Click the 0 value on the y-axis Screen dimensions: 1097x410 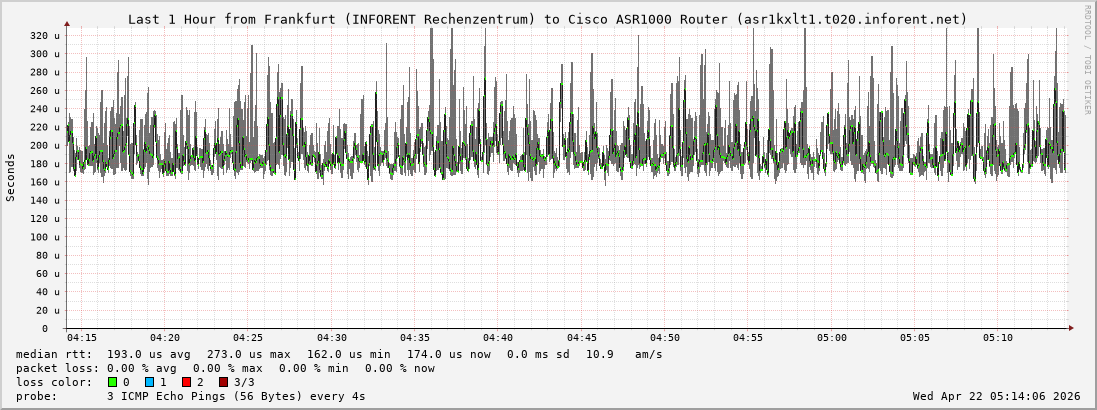coord(44,328)
